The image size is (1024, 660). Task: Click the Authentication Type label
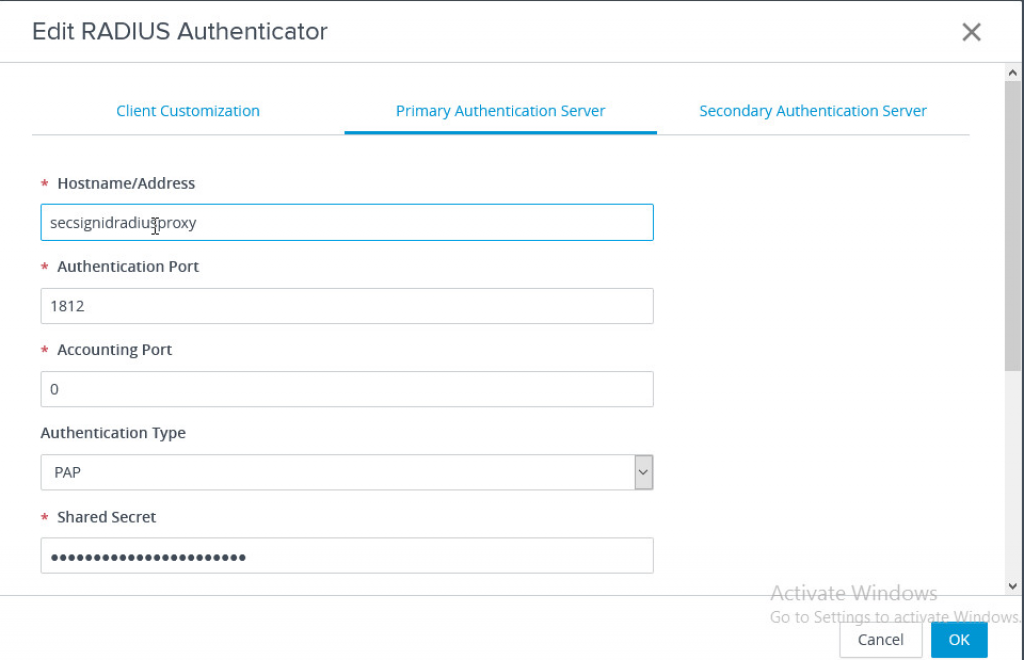pos(113,433)
